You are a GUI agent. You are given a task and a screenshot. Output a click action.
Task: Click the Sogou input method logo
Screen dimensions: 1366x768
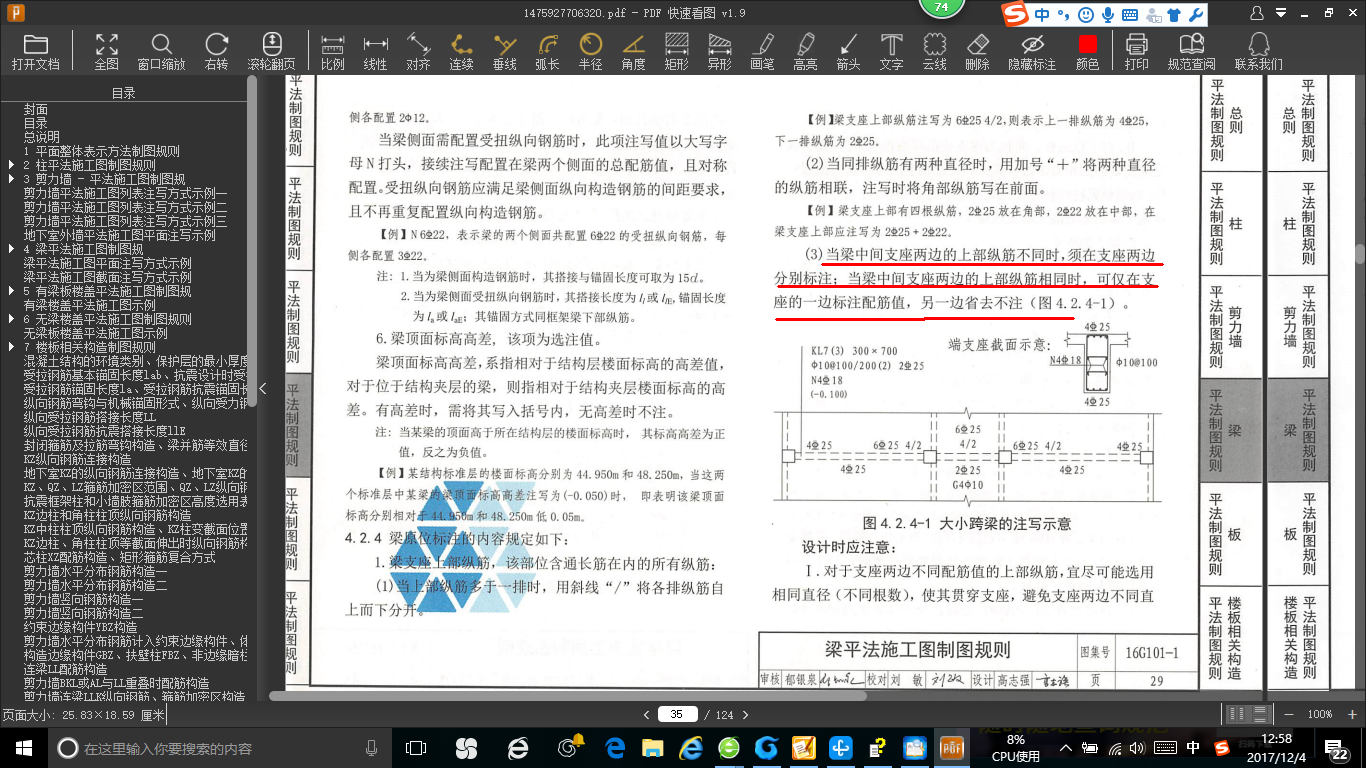[x=1017, y=15]
